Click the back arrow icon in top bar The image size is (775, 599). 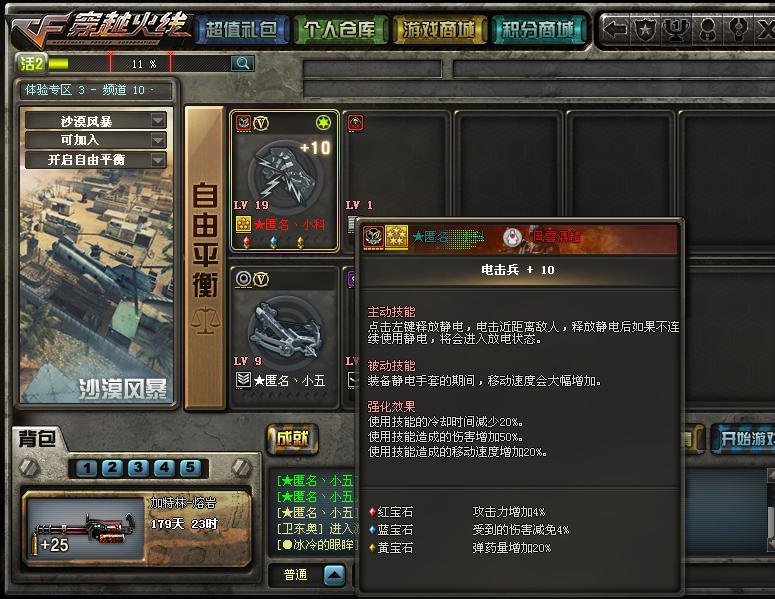[616, 30]
